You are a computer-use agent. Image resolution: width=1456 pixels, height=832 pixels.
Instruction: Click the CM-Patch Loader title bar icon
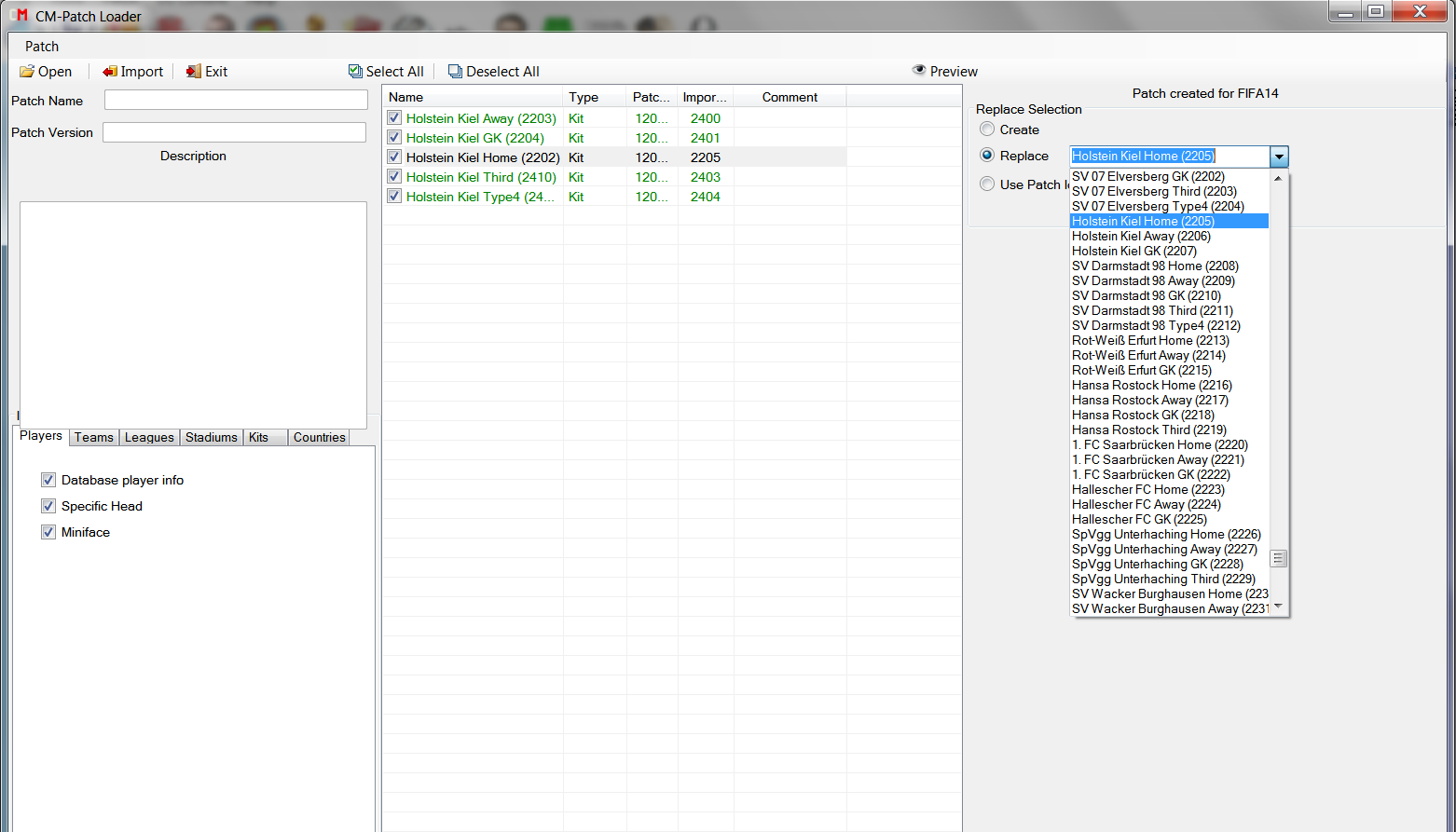pyautogui.click(x=21, y=16)
